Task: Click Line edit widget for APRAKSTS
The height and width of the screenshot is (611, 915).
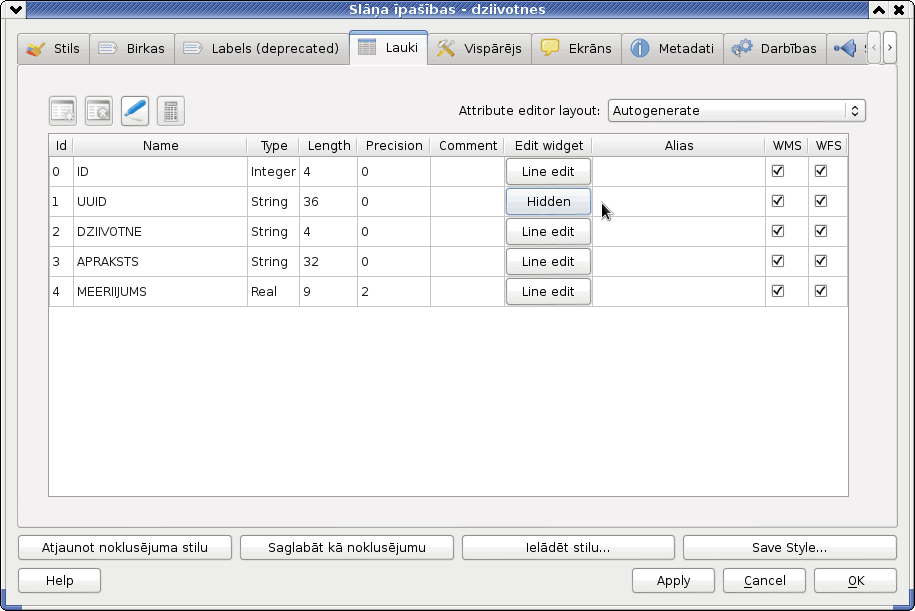Action: pyautogui.click(x=548, y=261)
